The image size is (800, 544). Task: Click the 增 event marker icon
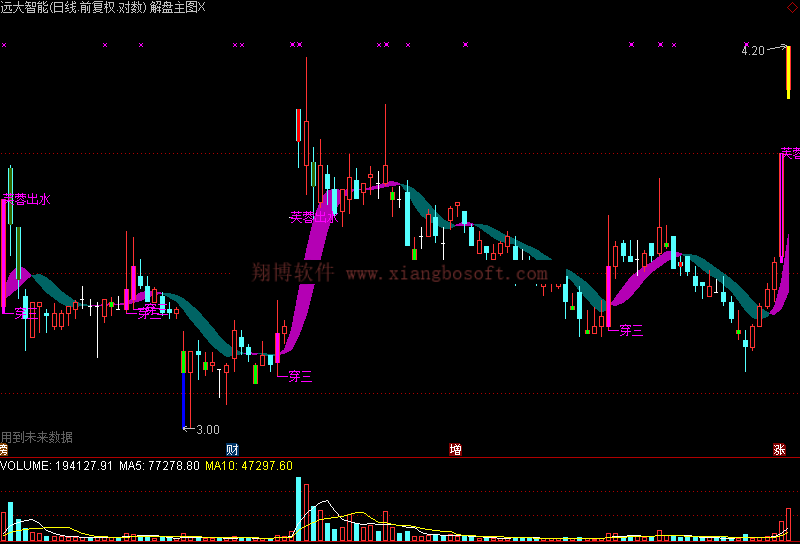tap(455, 450)
